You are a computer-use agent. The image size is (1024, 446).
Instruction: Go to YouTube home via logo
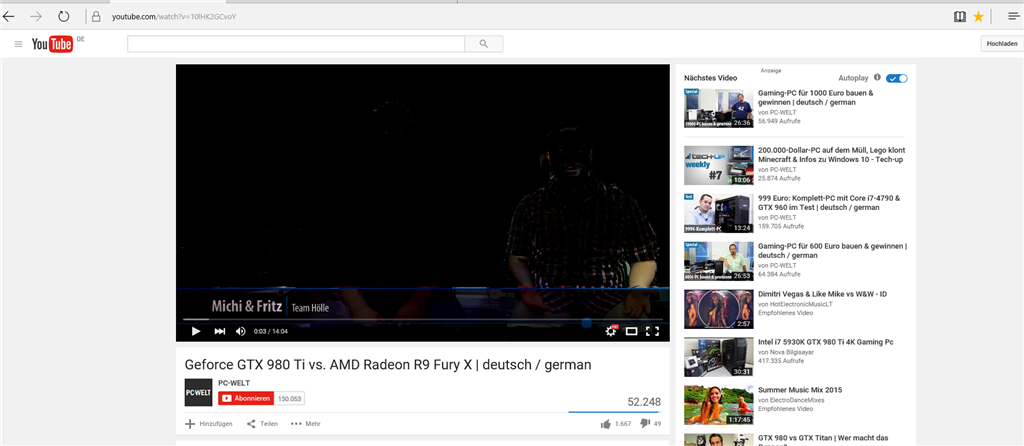[52, 44]
